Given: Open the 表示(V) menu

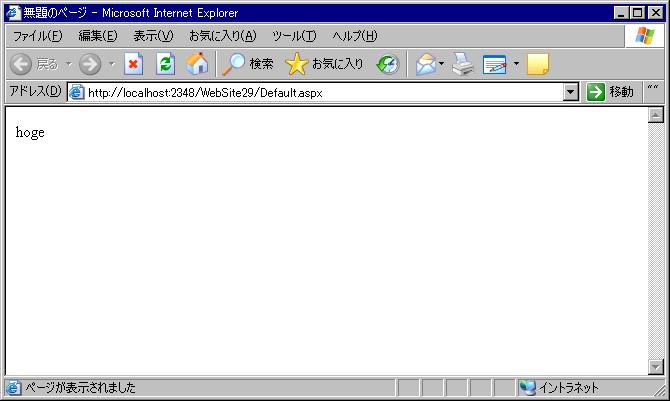Looking at the screenshot, I should (153, 36).
